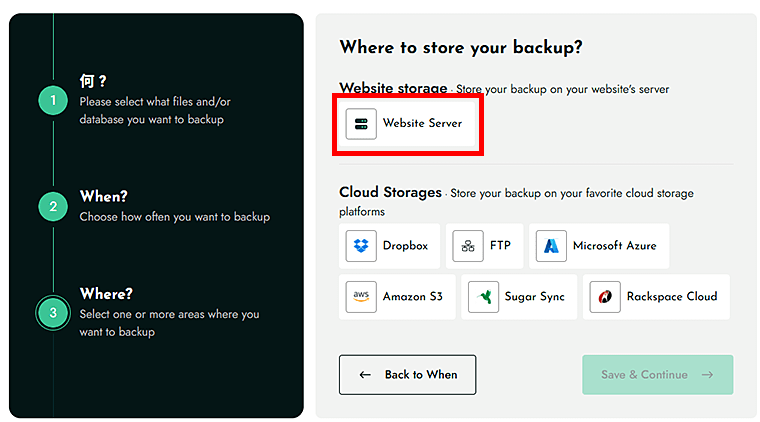Select Sugar Sync storage option
Screen dimensions: 760x422
pos(519,297)
